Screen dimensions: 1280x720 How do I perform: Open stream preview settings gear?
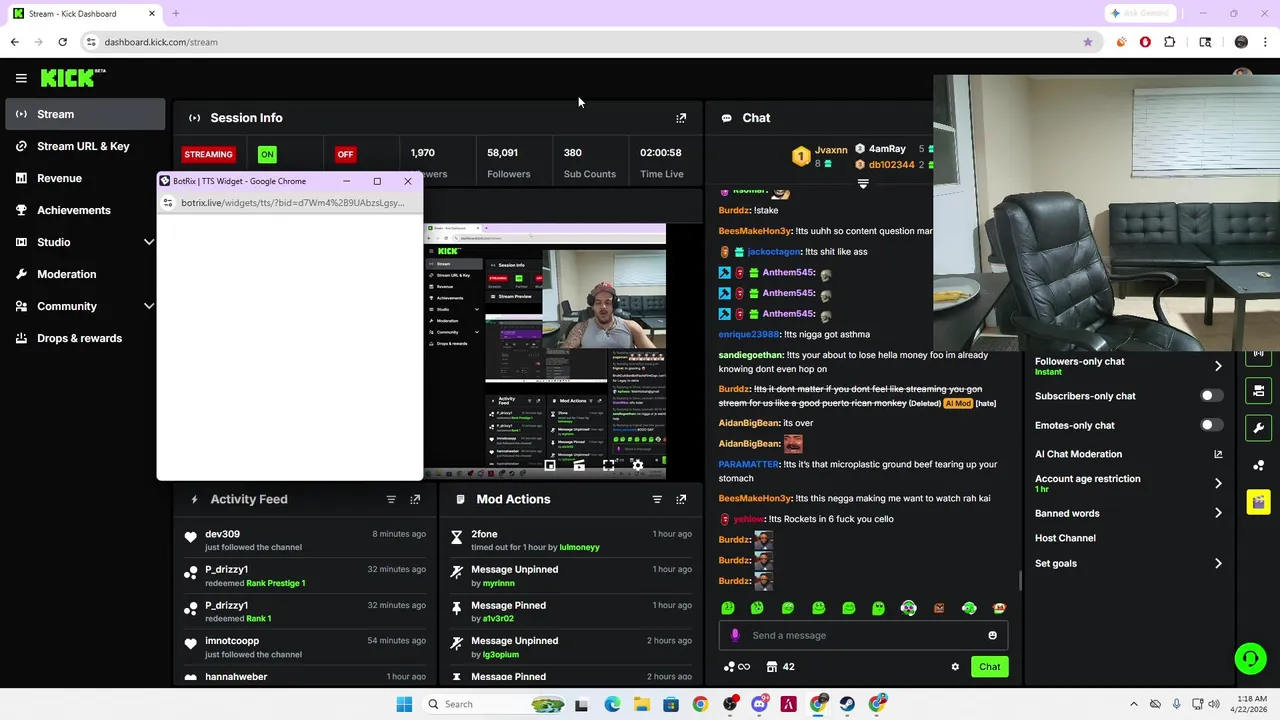tap(638, 465)
